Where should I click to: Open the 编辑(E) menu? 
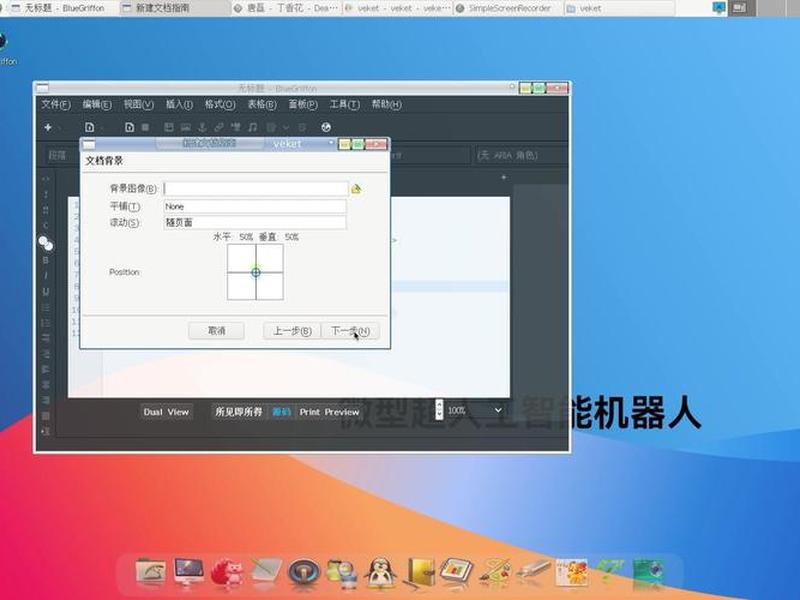click(97, 104)
